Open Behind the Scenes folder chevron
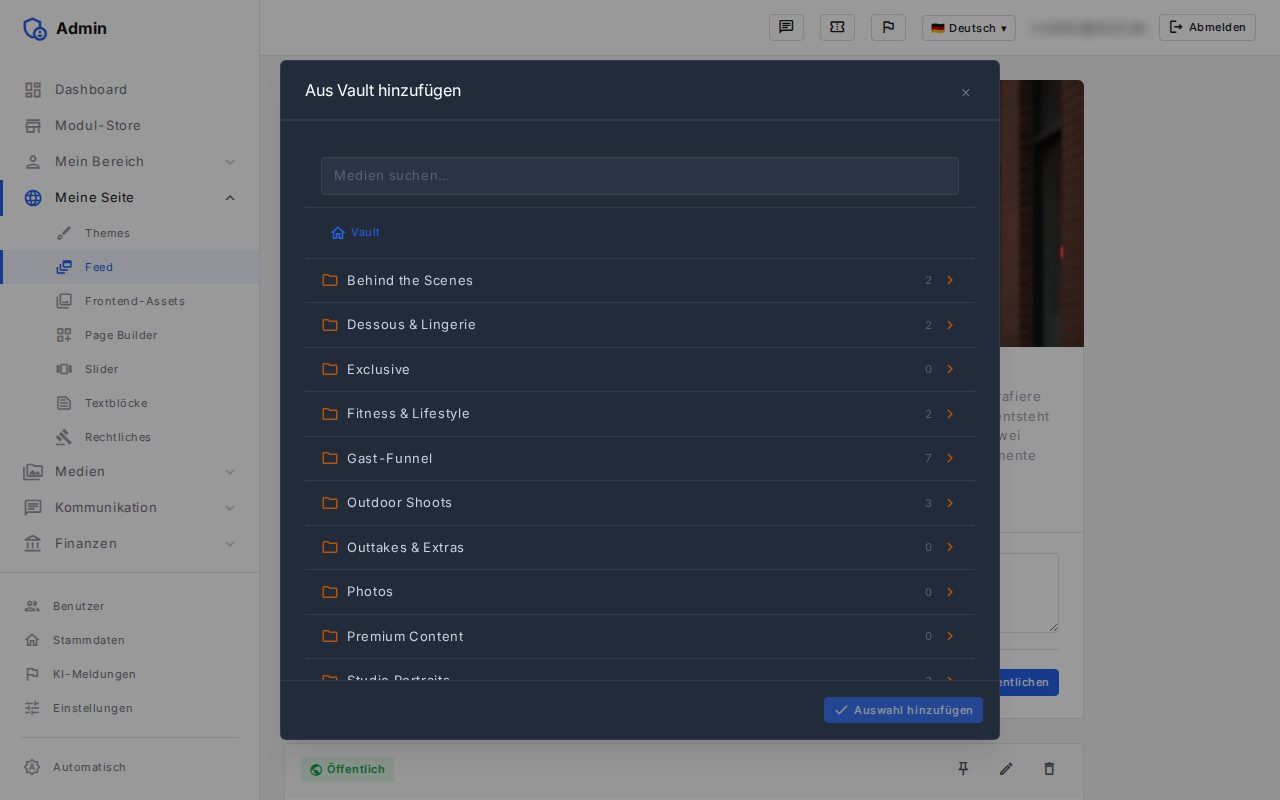 pyautogui.click(x=950, y=280)
